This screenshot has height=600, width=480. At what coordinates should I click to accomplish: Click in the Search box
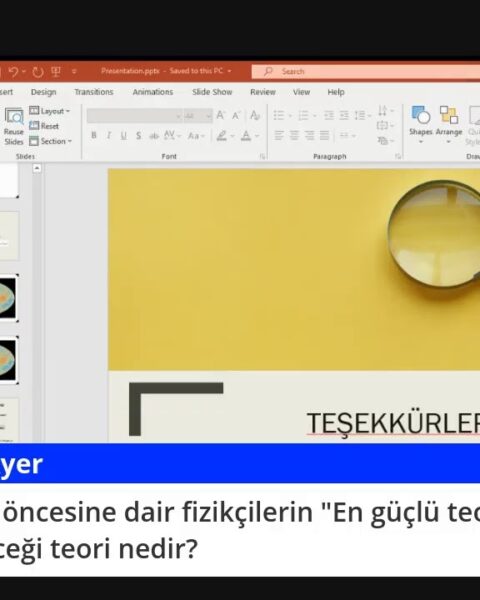point(366,72)
